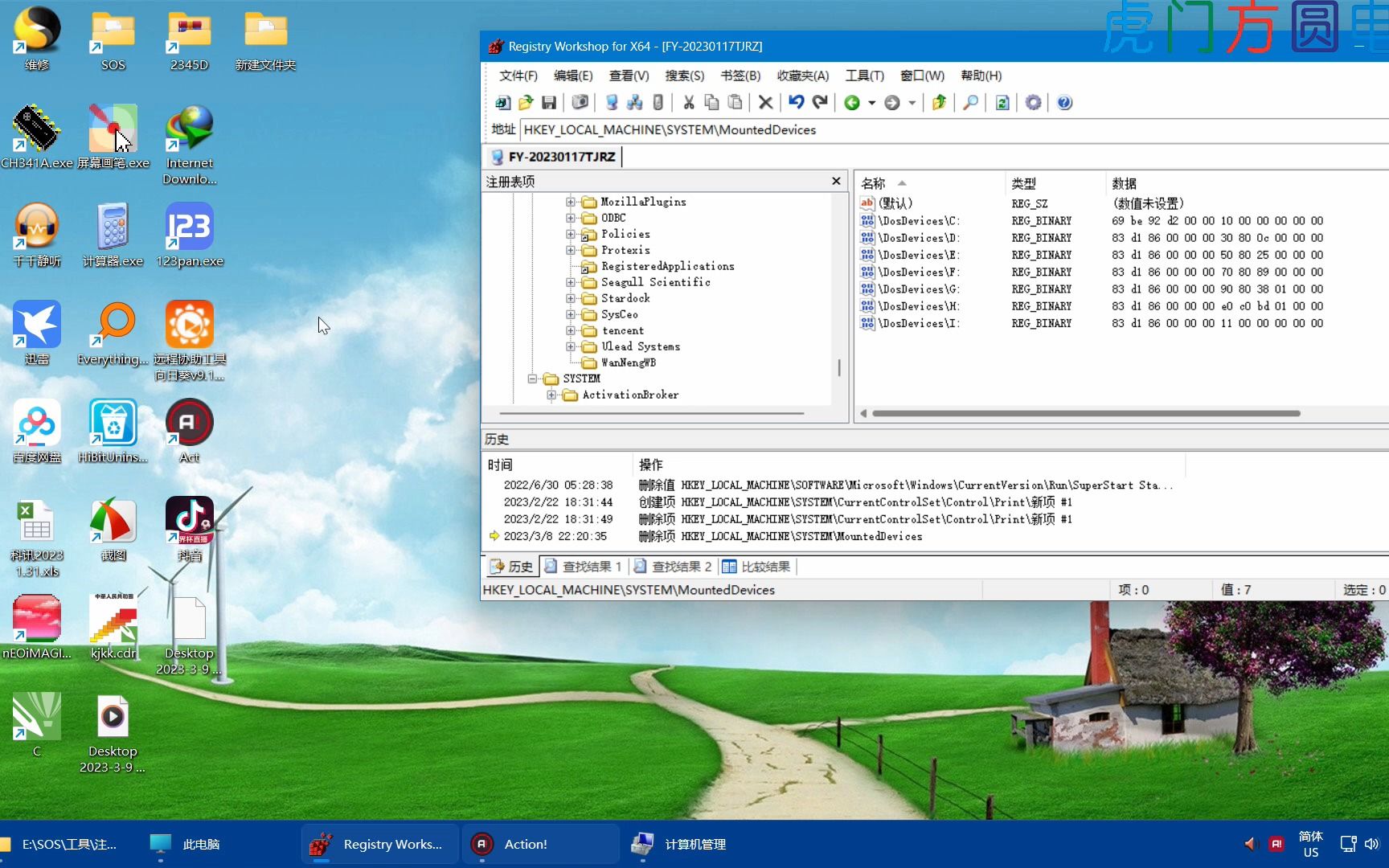
Task: Click the Redo arrow icon
Action: (820, 103)
